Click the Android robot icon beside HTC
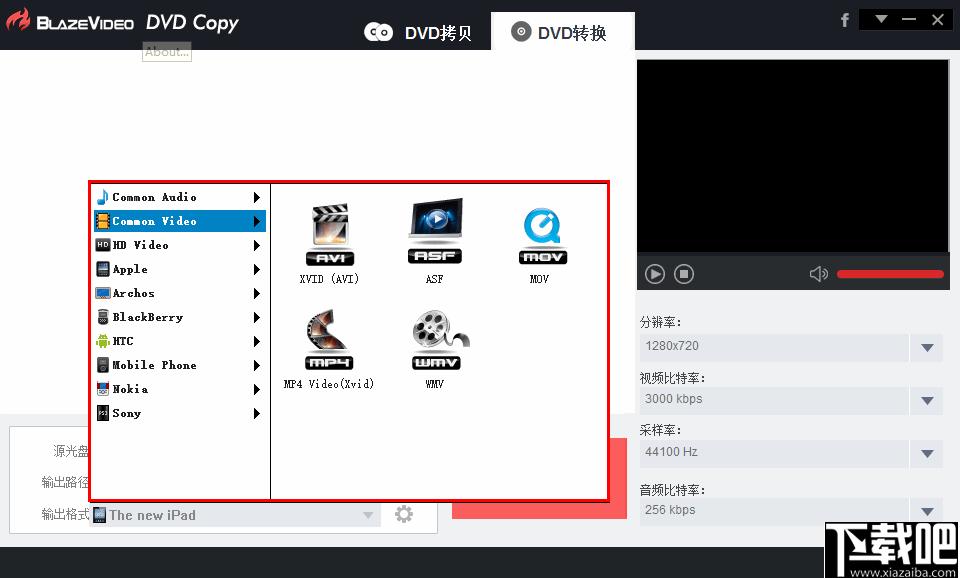The height and width of the screenshot is (578, 960). pyautogui.click(x=103, y=341)
